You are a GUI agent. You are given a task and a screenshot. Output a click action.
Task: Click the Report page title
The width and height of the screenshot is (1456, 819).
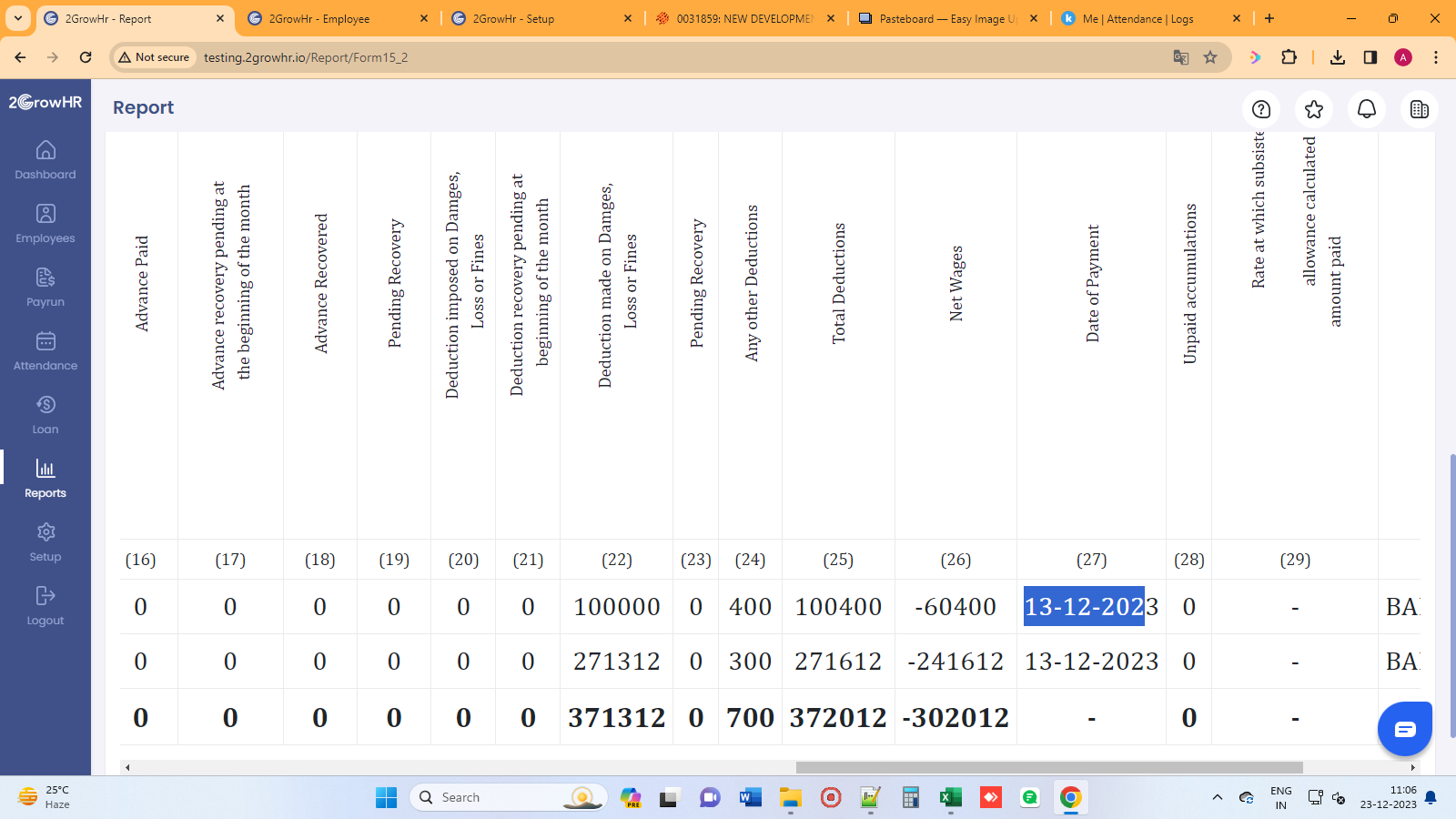[143, 107]
